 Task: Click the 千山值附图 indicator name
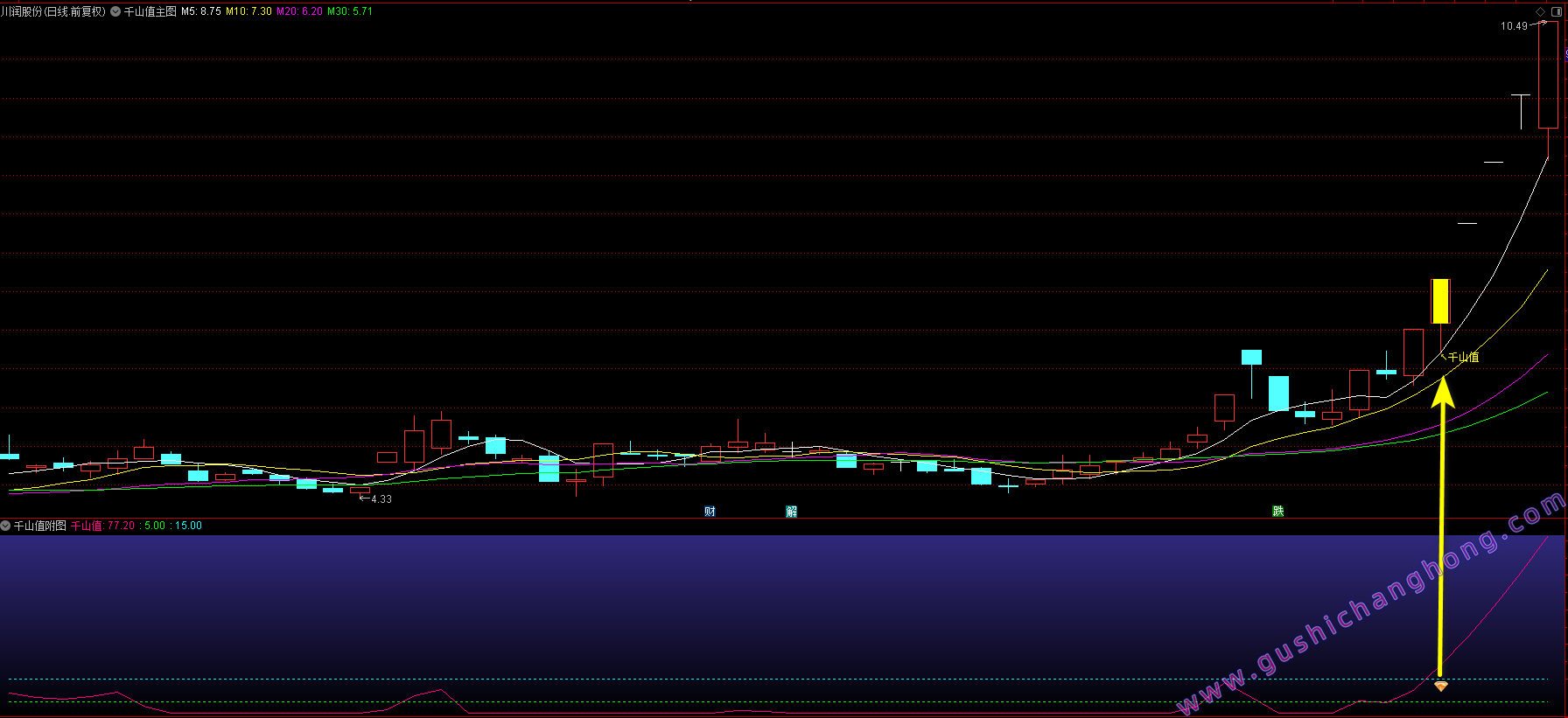click(x=40, y=526)
